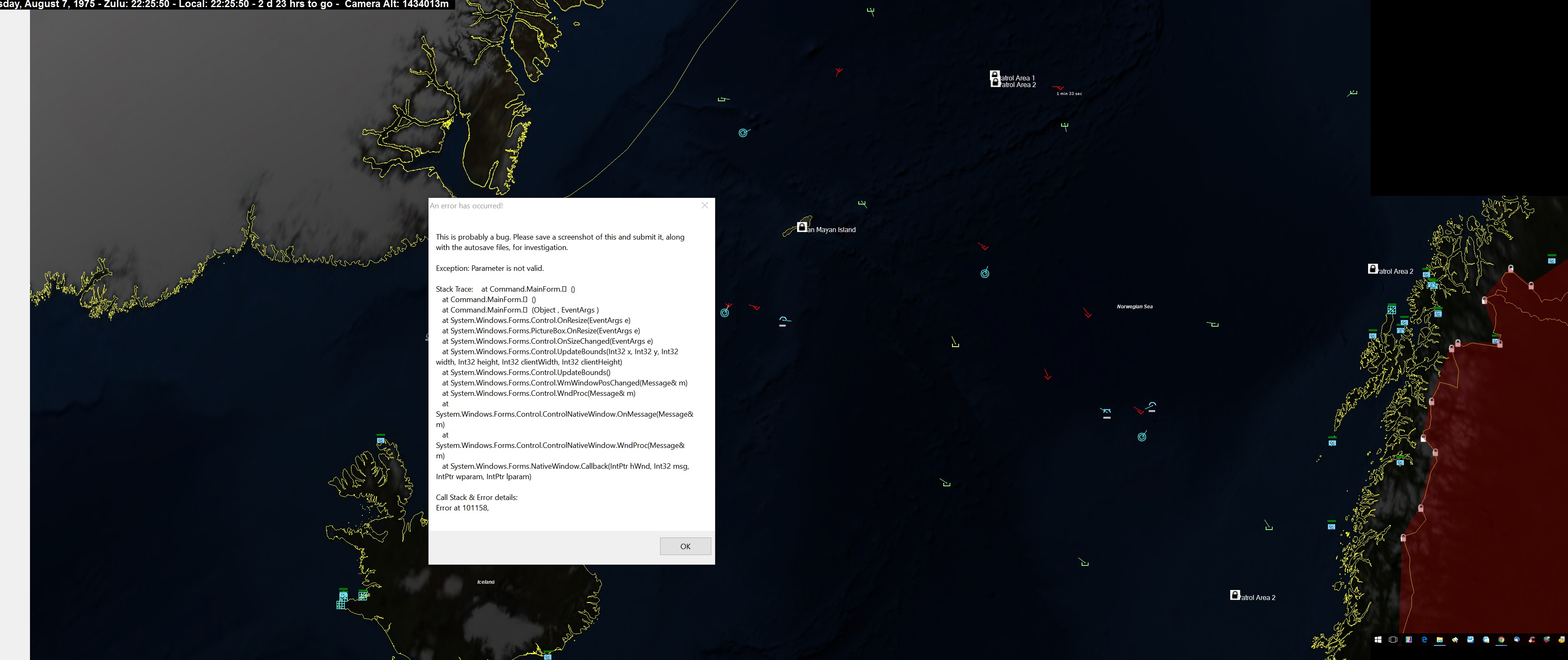
Task: Click the 'Patrol Area 2' label under Patrol Area 1
Action: (1018, 85)
